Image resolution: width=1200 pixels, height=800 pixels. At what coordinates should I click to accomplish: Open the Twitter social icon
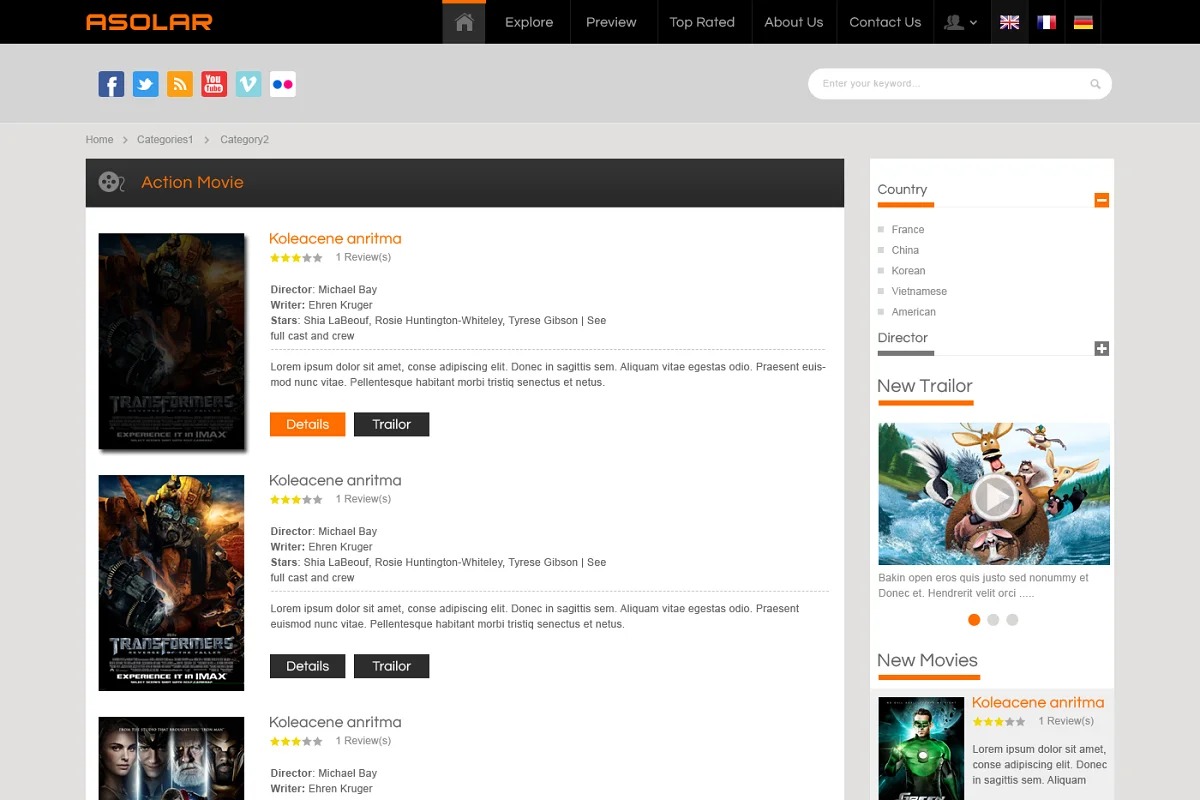(146, 84)
